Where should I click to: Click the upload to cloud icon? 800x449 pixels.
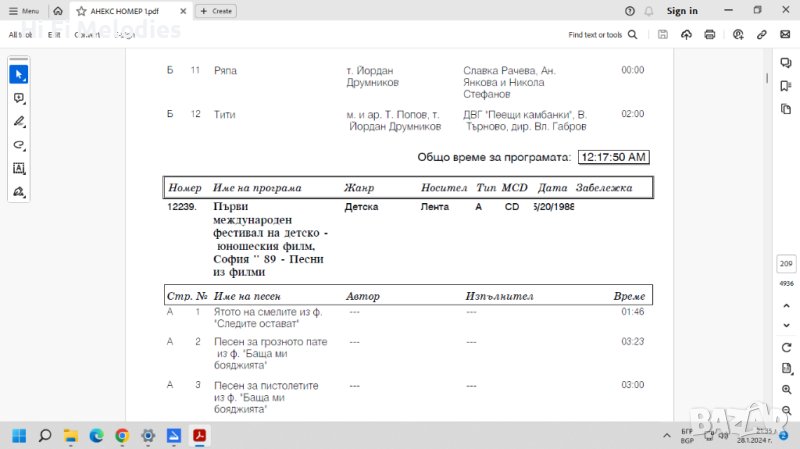(x=686, y=34)
